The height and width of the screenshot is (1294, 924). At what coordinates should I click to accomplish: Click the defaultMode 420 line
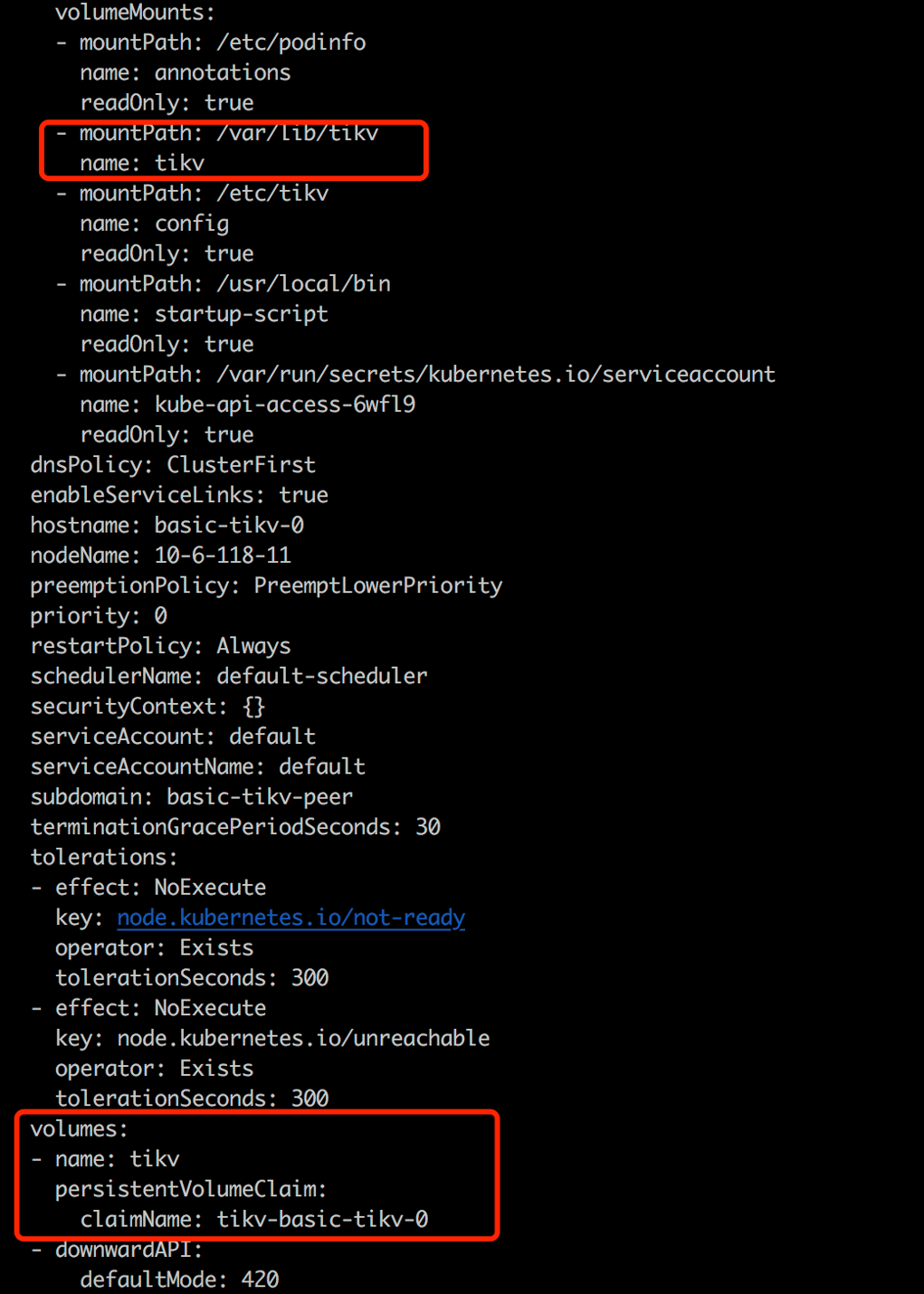[x=179, y=1280]
